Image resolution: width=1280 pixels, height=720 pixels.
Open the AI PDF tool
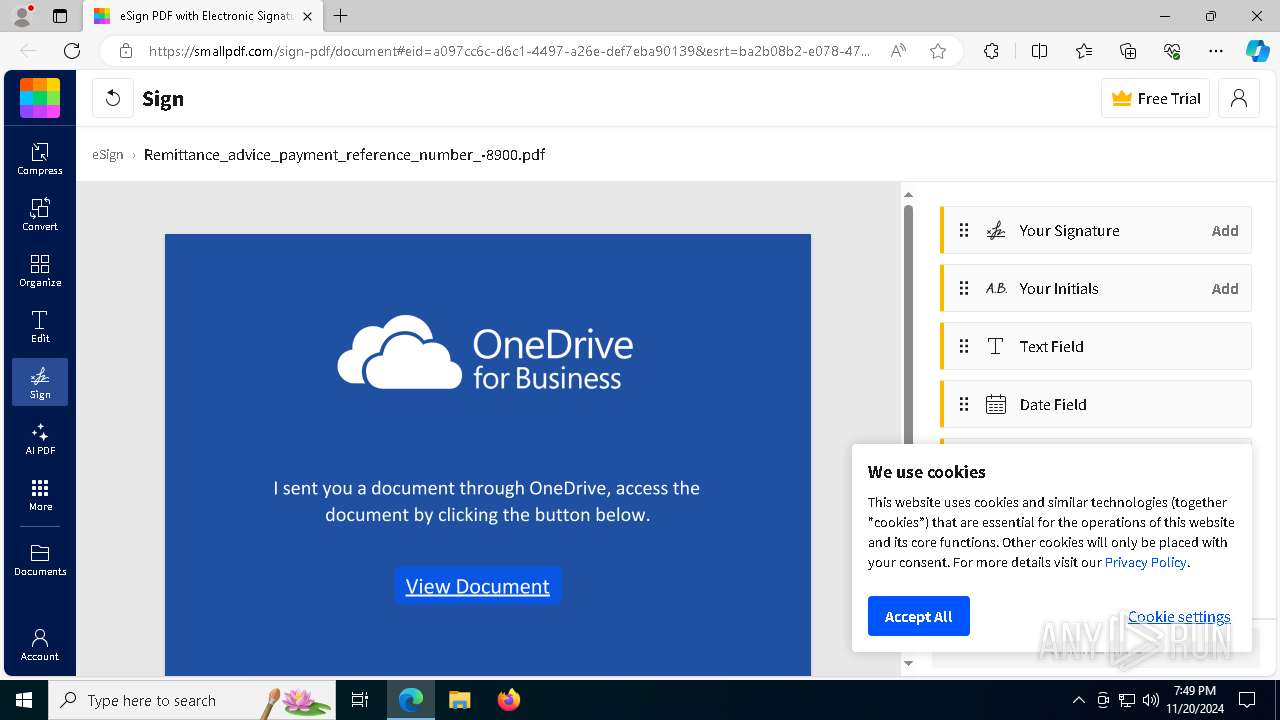coord(40,438)
